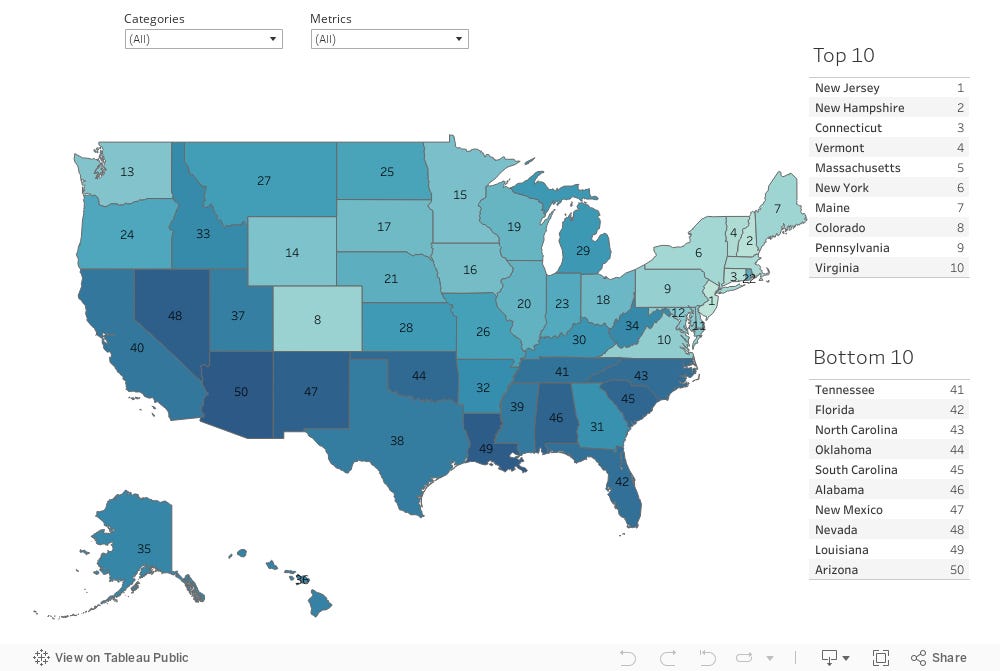This screenshot has height=671, width=1000.
Task: Click the Refresh/replay icon in toolbar
Action: [x=744, y=658]
